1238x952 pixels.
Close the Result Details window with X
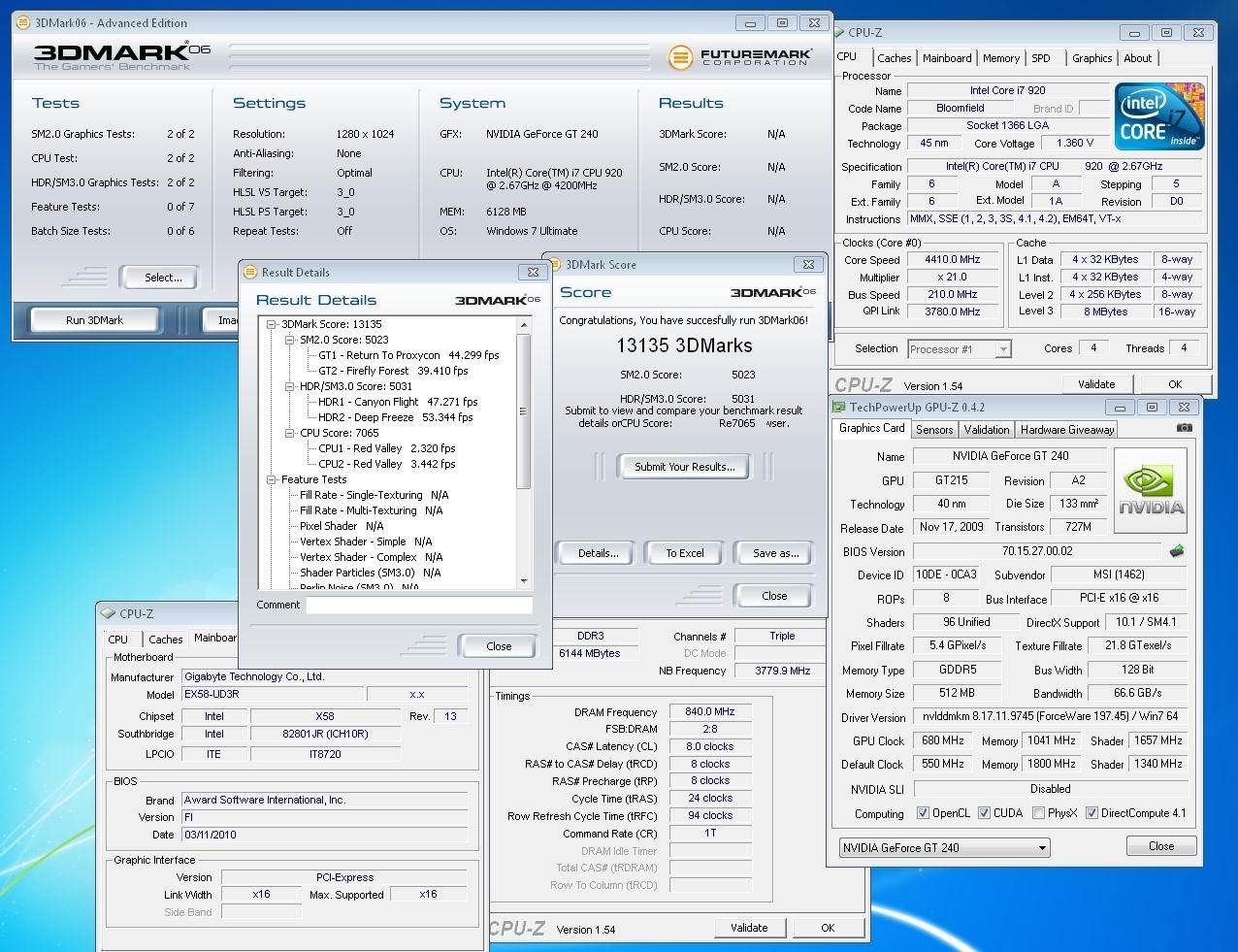[x=532, y=273]
